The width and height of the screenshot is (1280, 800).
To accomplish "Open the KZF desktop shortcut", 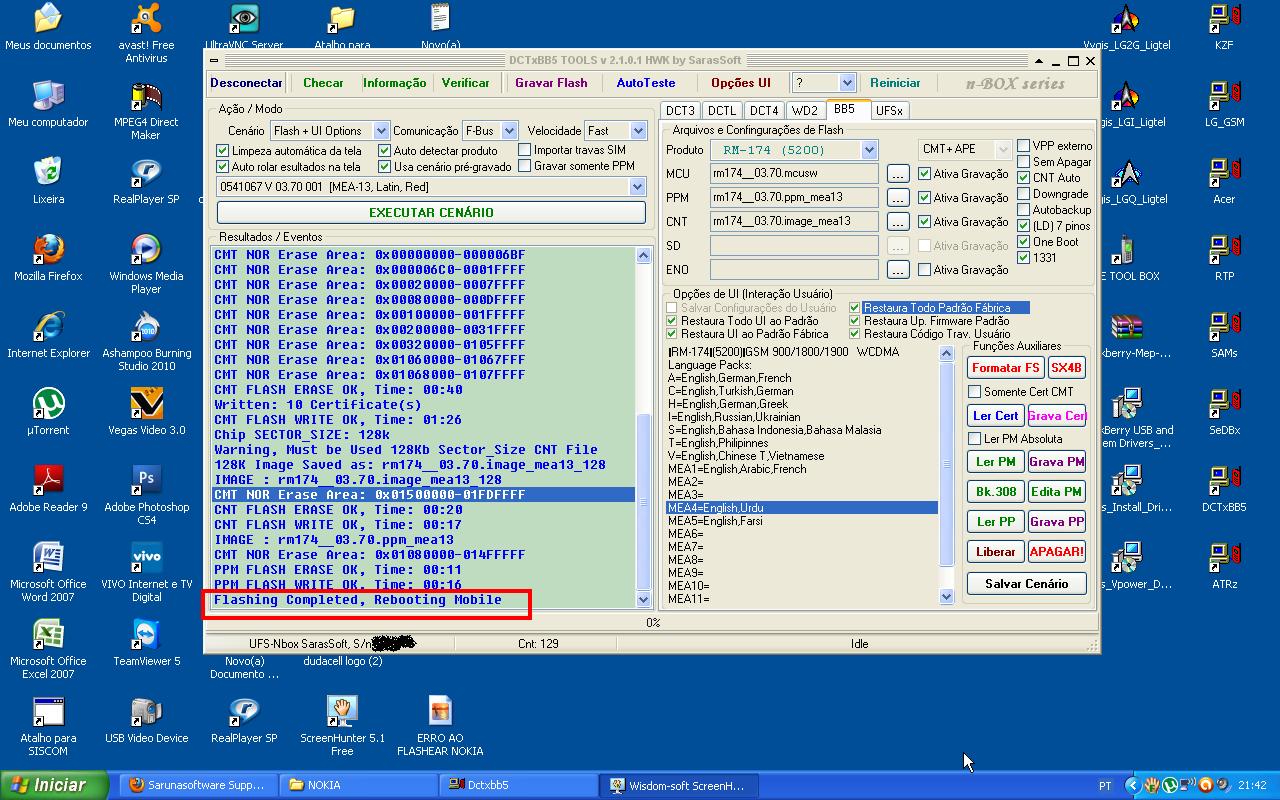I will [1224, 28].
